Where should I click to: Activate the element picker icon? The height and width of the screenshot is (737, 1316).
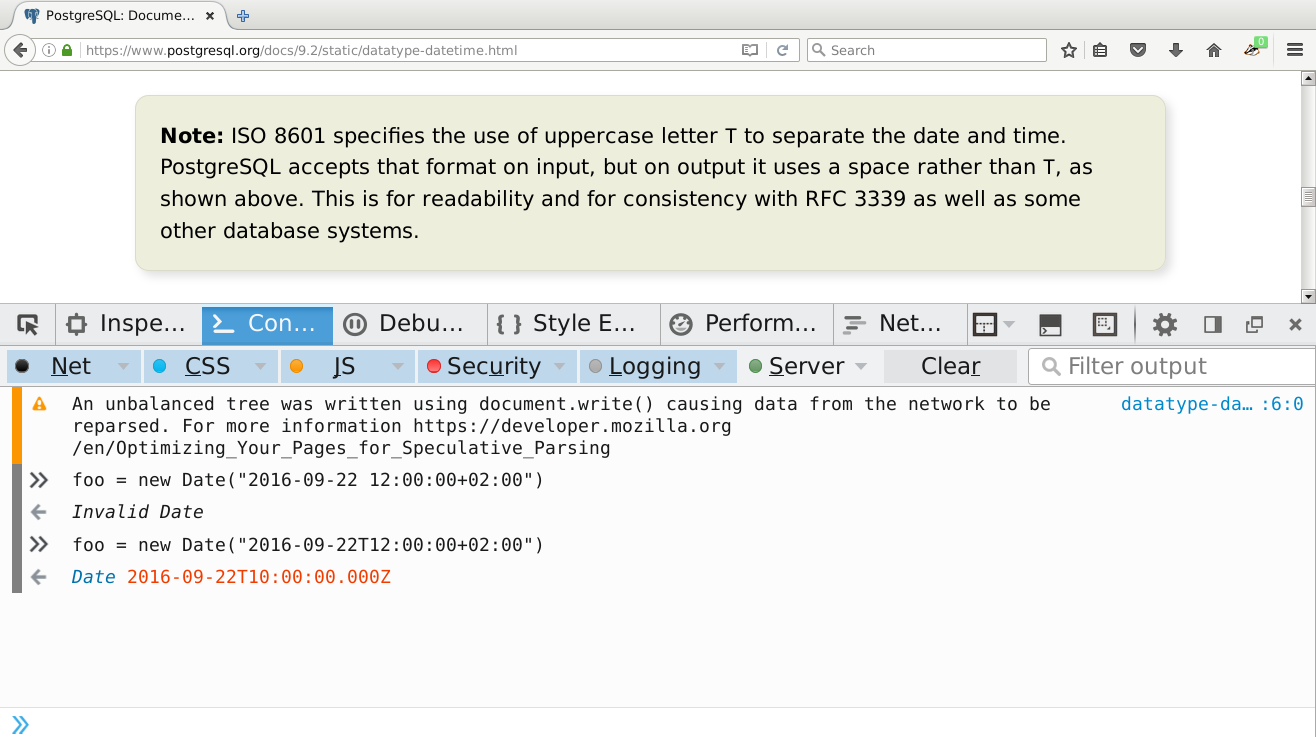28,324
